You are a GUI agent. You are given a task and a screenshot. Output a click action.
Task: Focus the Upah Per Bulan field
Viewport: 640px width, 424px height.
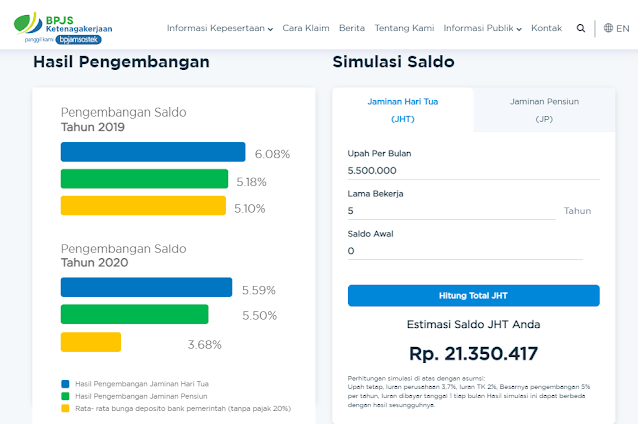473,171
